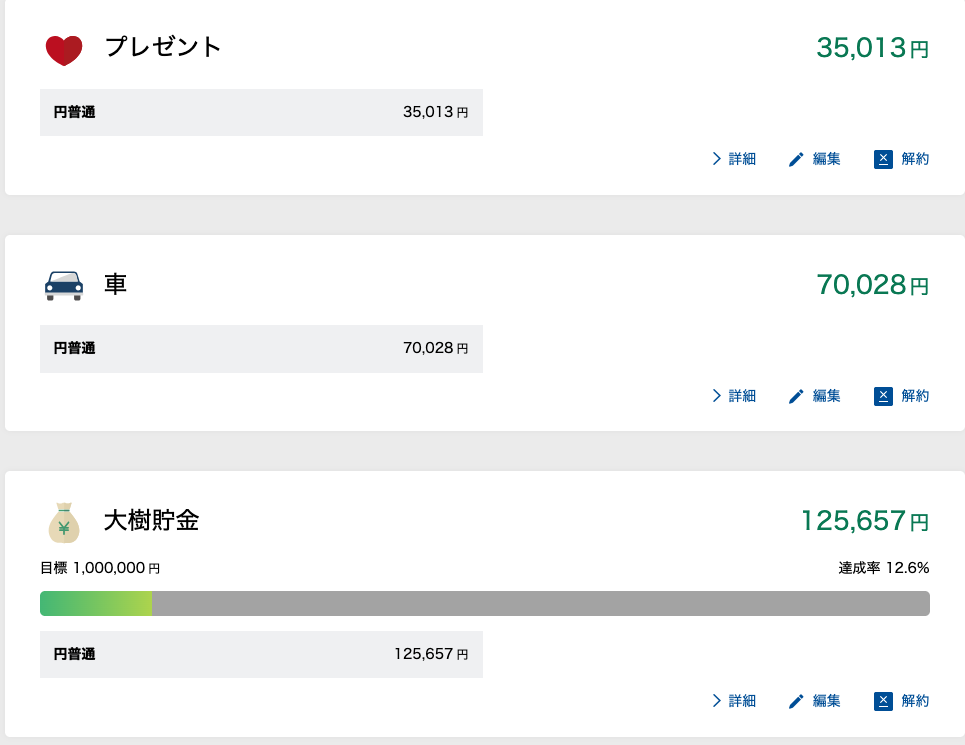Click pencil edit icon in 車 card

click(796, 396)
